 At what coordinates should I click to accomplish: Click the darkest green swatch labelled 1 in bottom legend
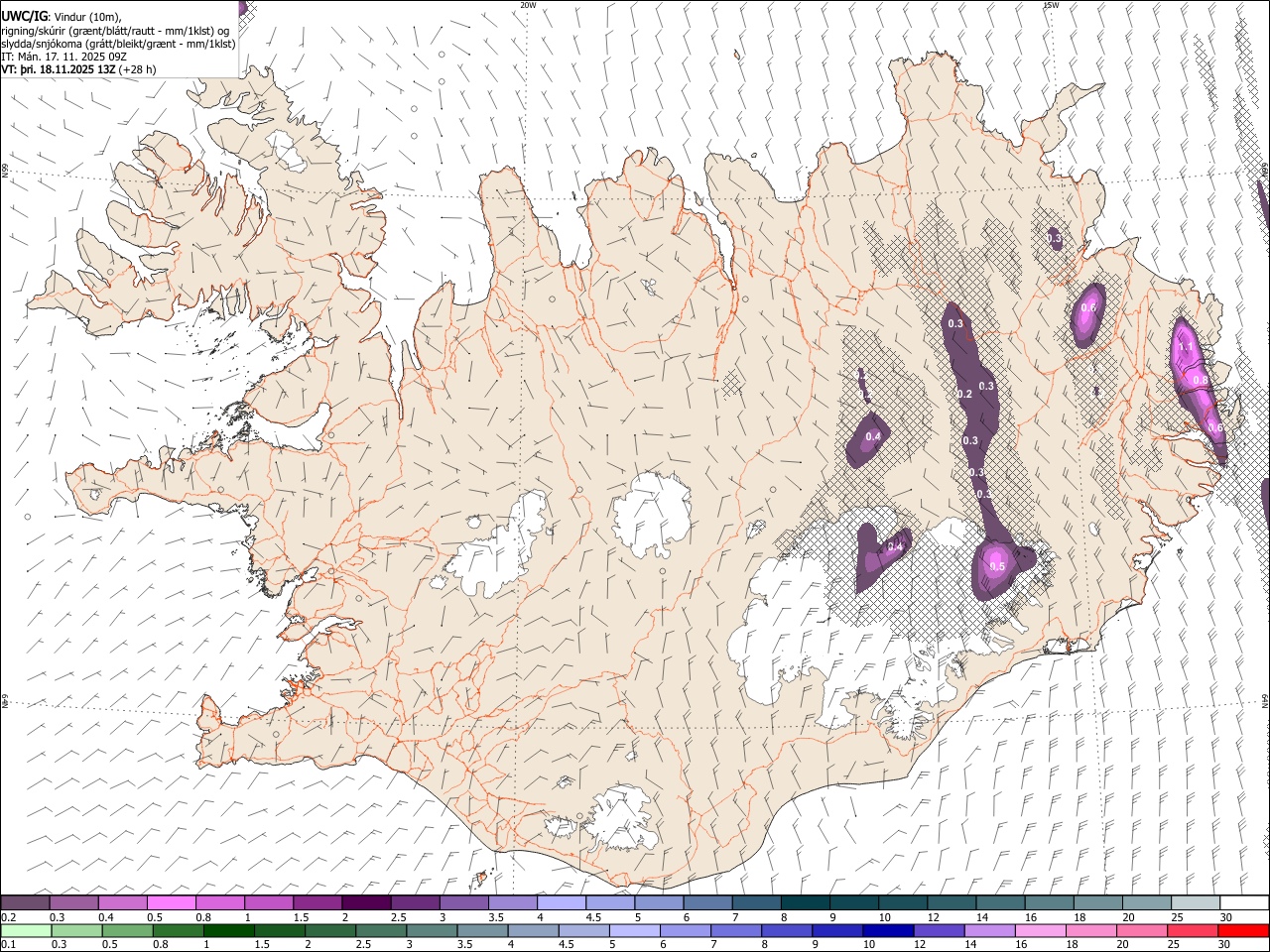click(228, 930)
